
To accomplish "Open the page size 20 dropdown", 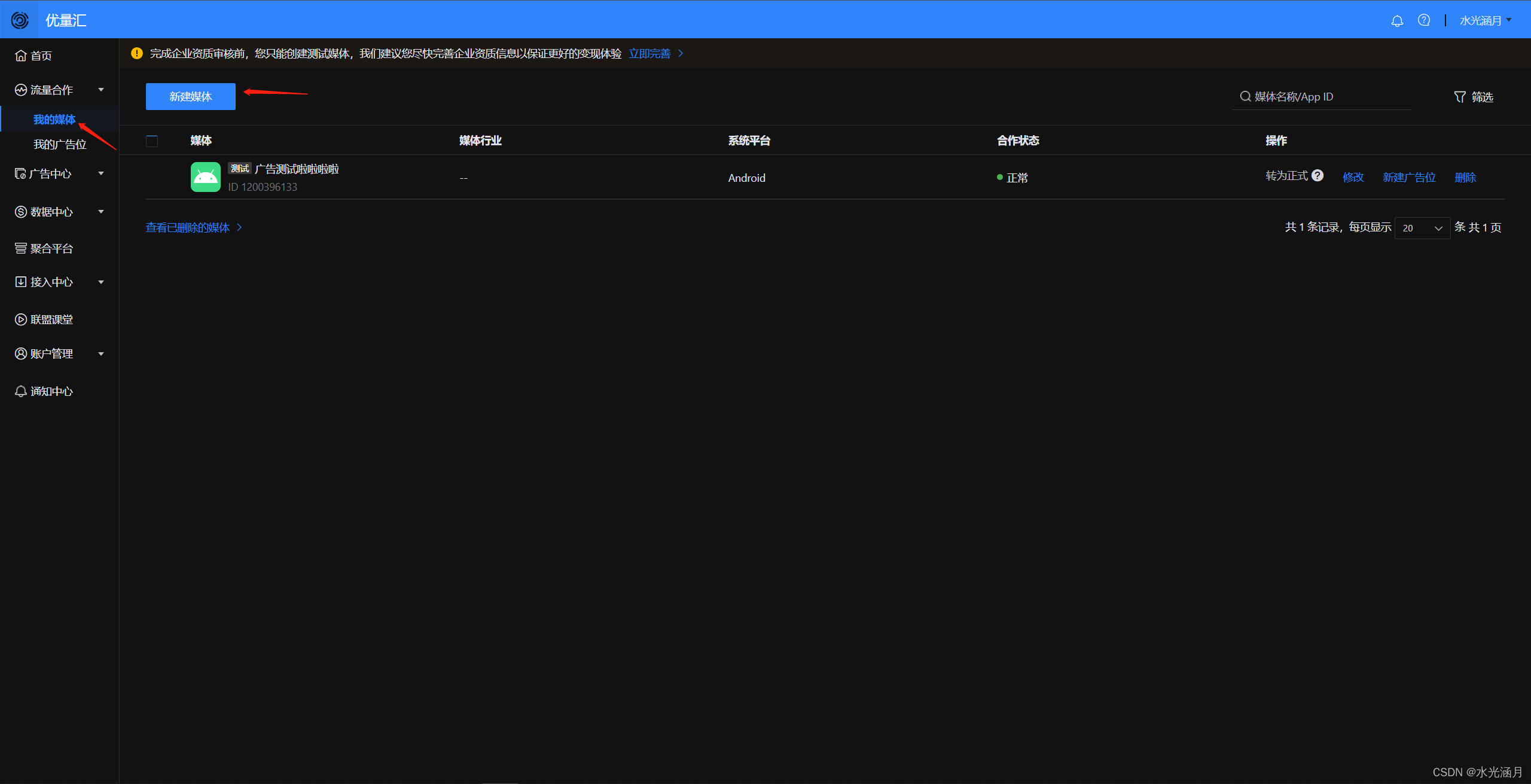I will click(x=1422, y=228).
